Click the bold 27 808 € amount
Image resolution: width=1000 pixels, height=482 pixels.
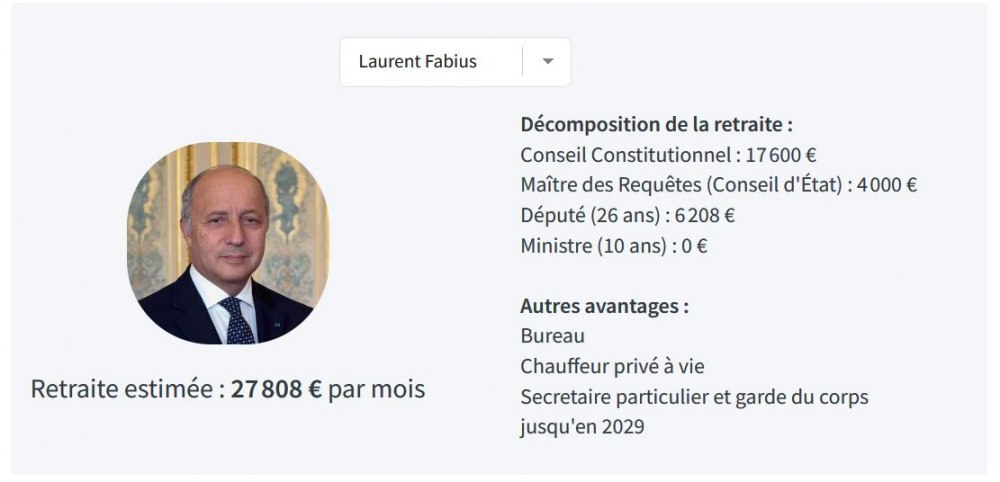pos(277,389)
